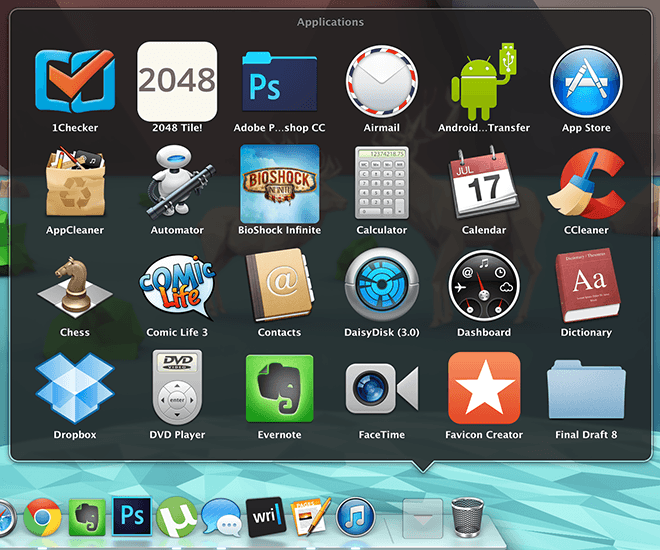Collapse the Applications stack in the Dock
This screenshot has height=550, width=660.
(421, 518)
